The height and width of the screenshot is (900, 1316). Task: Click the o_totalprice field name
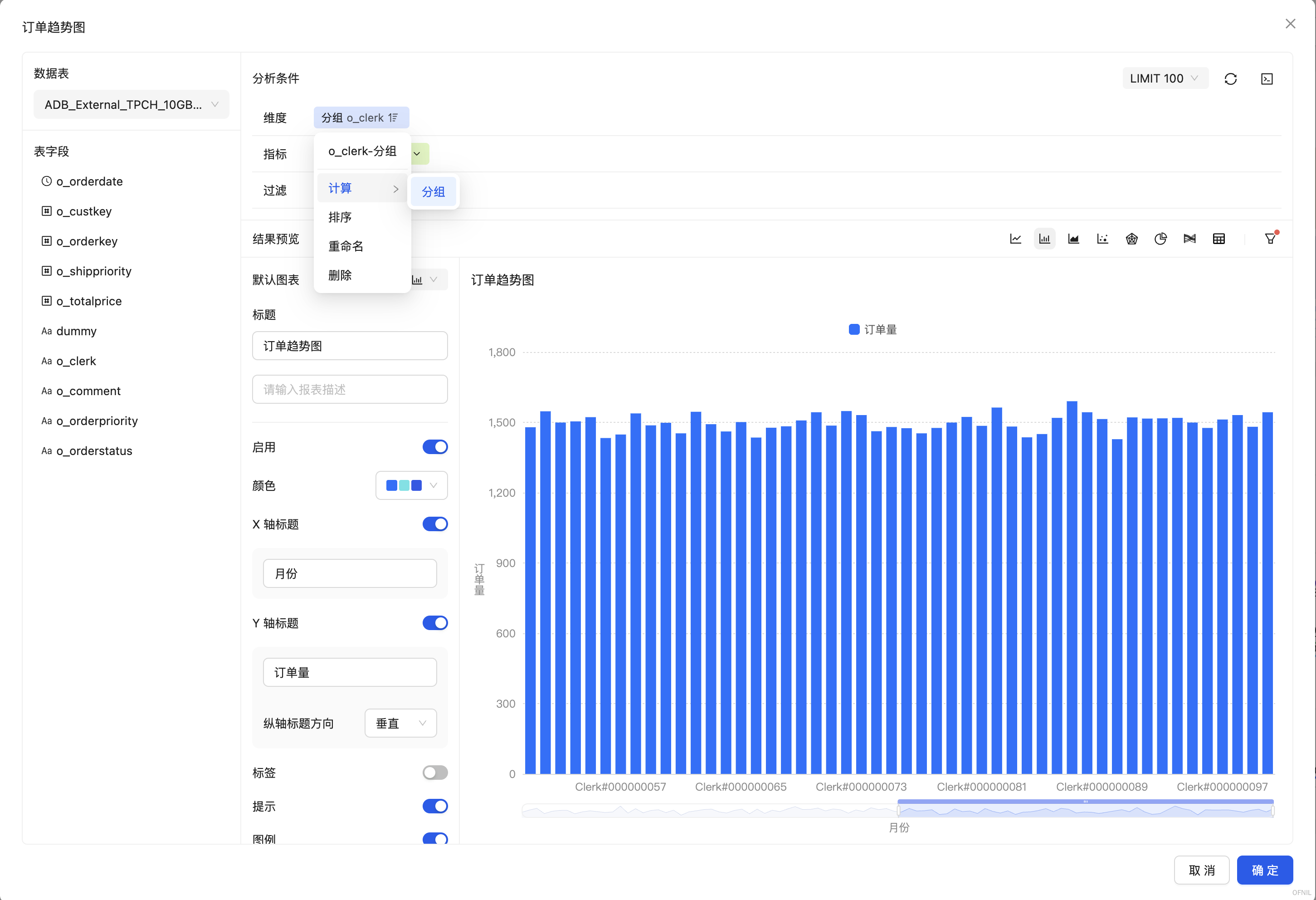[x=89, y=301]
